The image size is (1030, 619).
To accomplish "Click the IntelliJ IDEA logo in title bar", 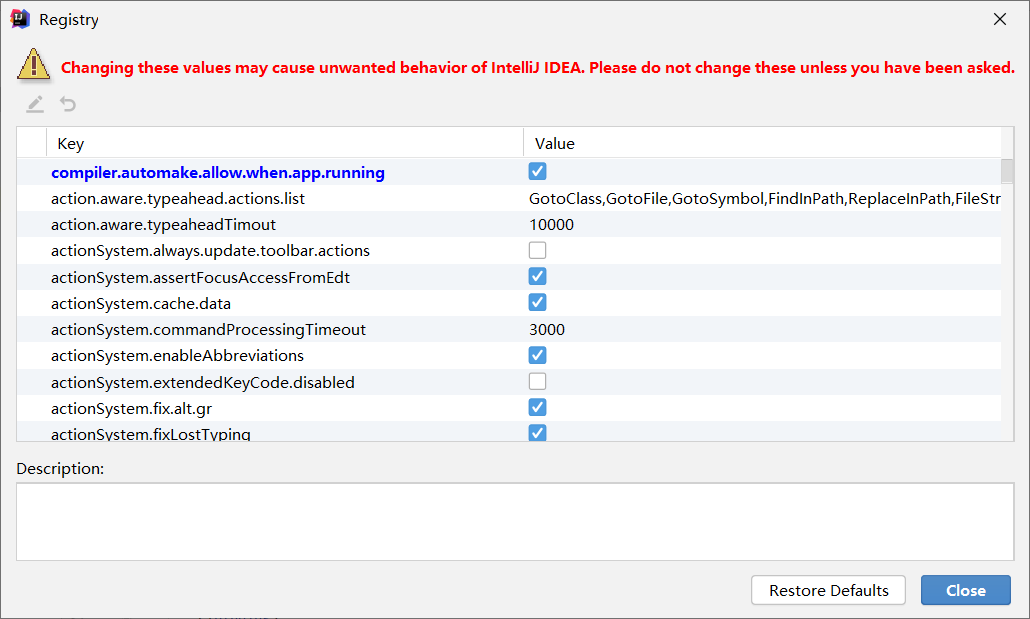I will 20,19.
